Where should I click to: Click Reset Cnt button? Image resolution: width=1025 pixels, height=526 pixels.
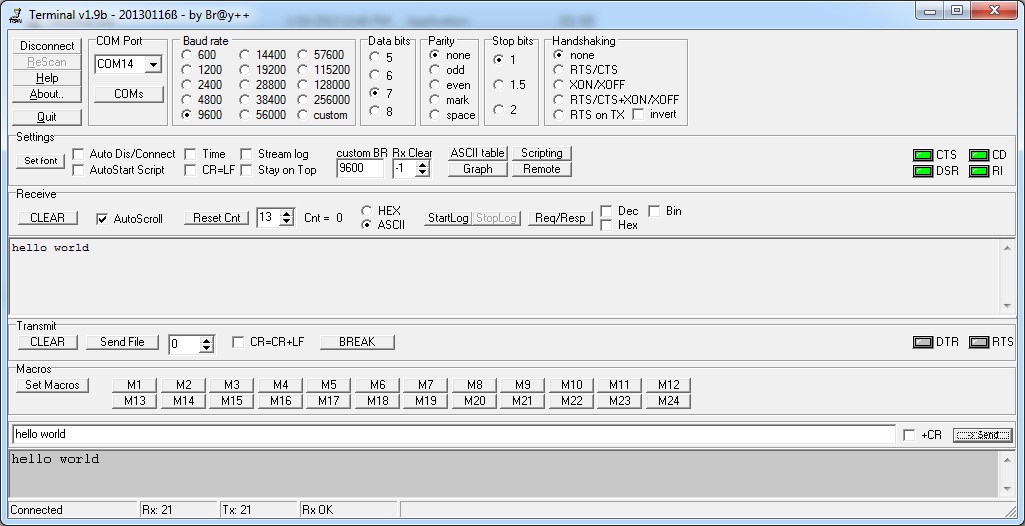[x=216, y=218]
